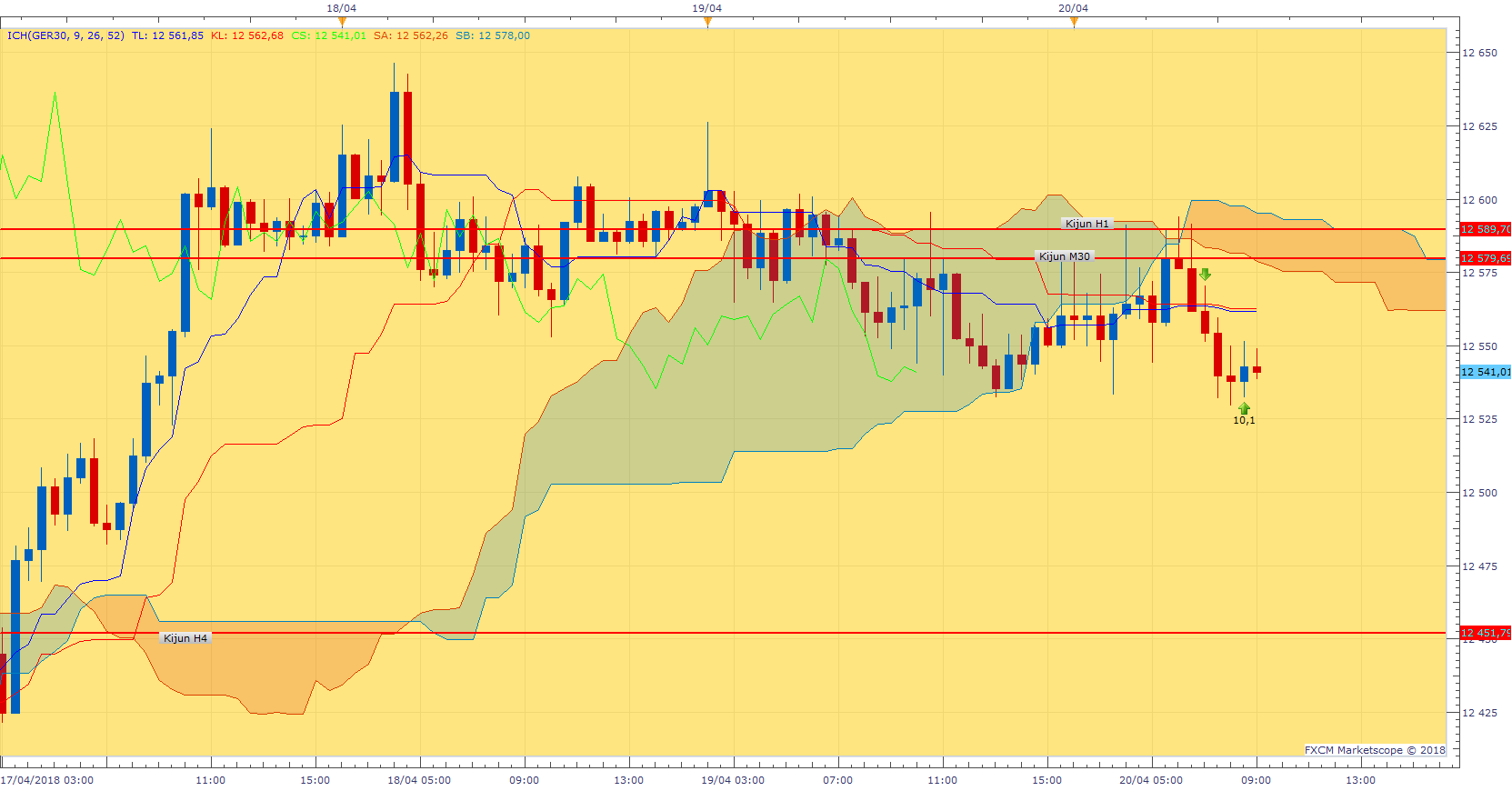The height and width of the screenshot is (791, 1512).
Task: Click the 12 575 price axis label
Action: point(1479,273)
